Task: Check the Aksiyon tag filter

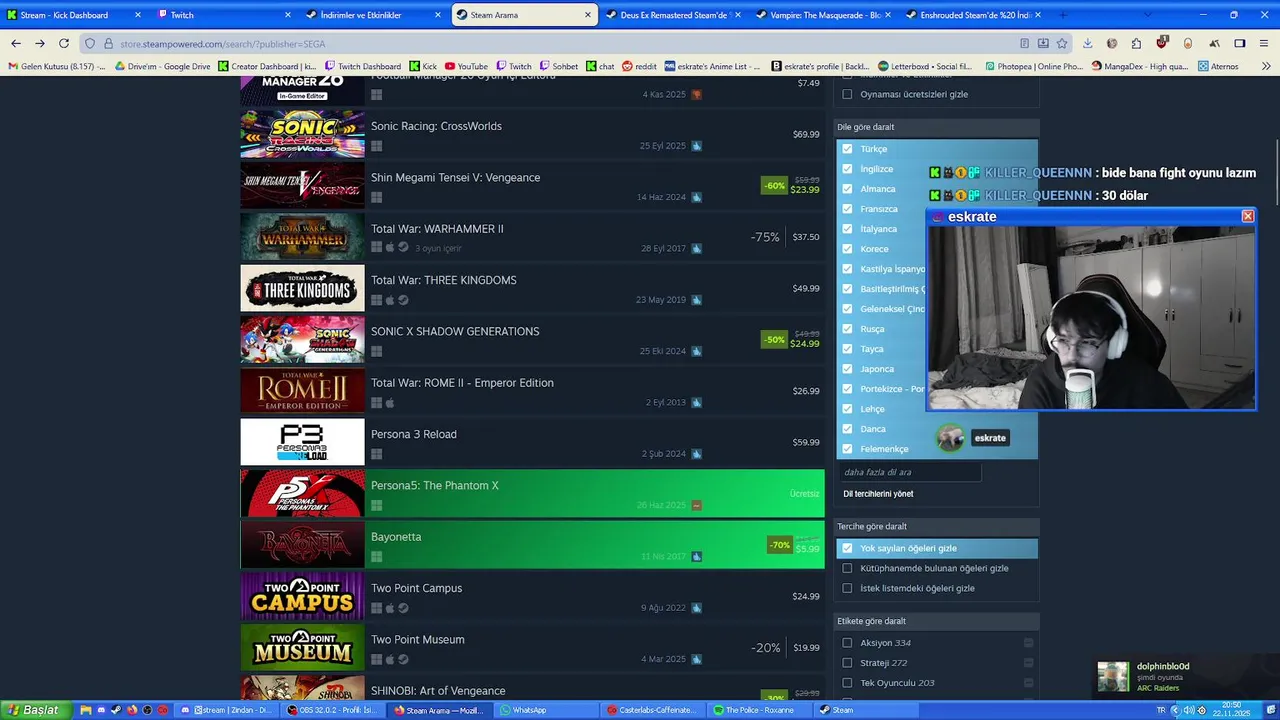Action: 847,643
